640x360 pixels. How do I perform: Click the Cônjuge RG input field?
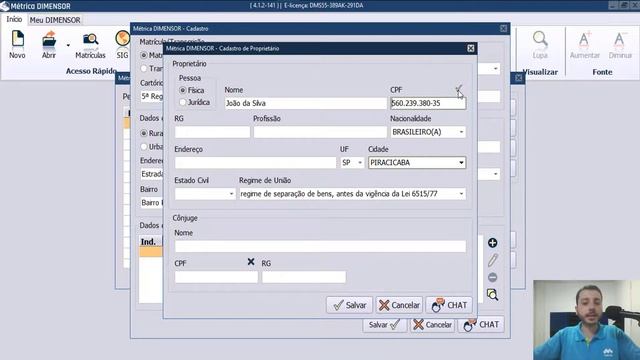pyautogui.click(x=304, y=277)
